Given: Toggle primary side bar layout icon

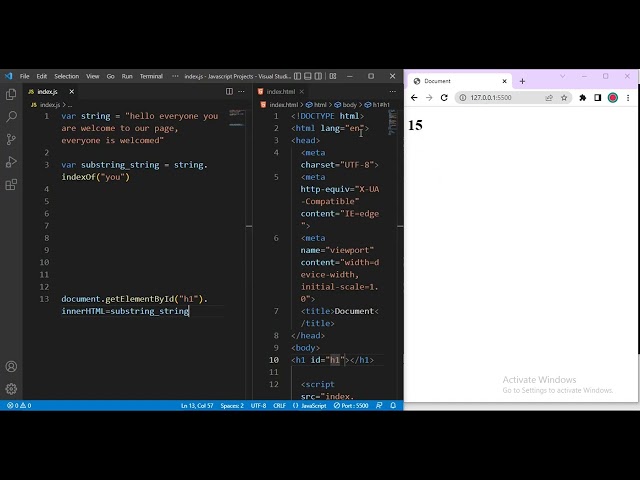Looking at the screenshot, I should pyautogui.click(x=298, y=76).
